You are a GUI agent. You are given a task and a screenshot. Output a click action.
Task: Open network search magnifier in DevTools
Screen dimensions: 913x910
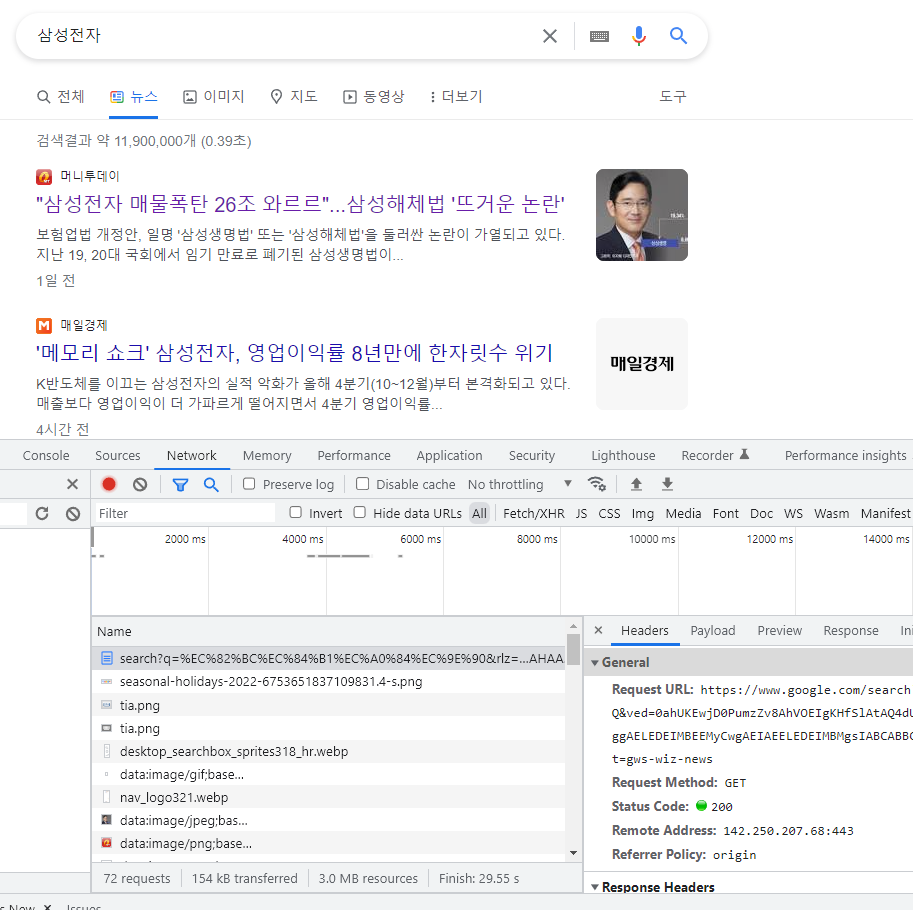pos(211,484)
